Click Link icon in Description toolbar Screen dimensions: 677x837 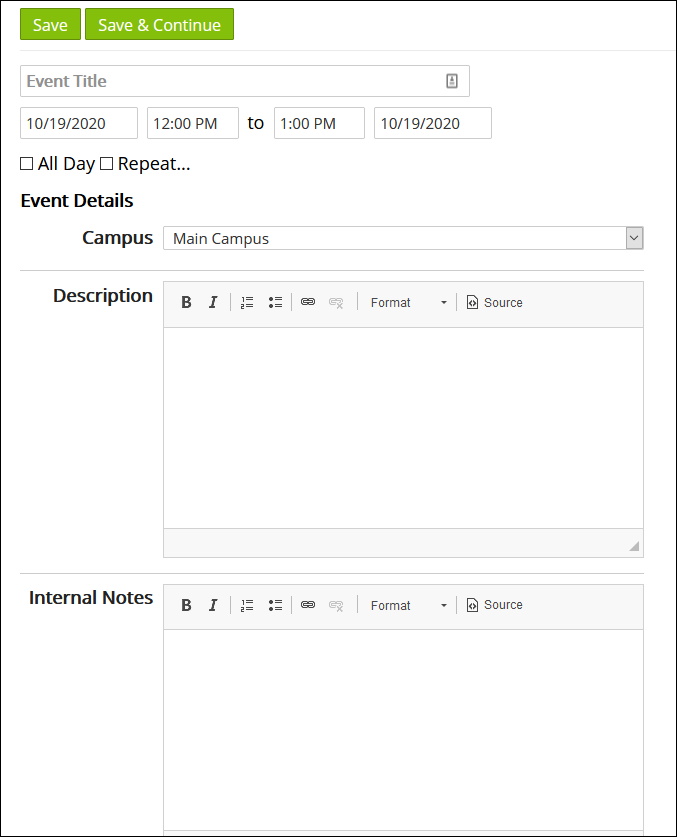coord(308,303)
